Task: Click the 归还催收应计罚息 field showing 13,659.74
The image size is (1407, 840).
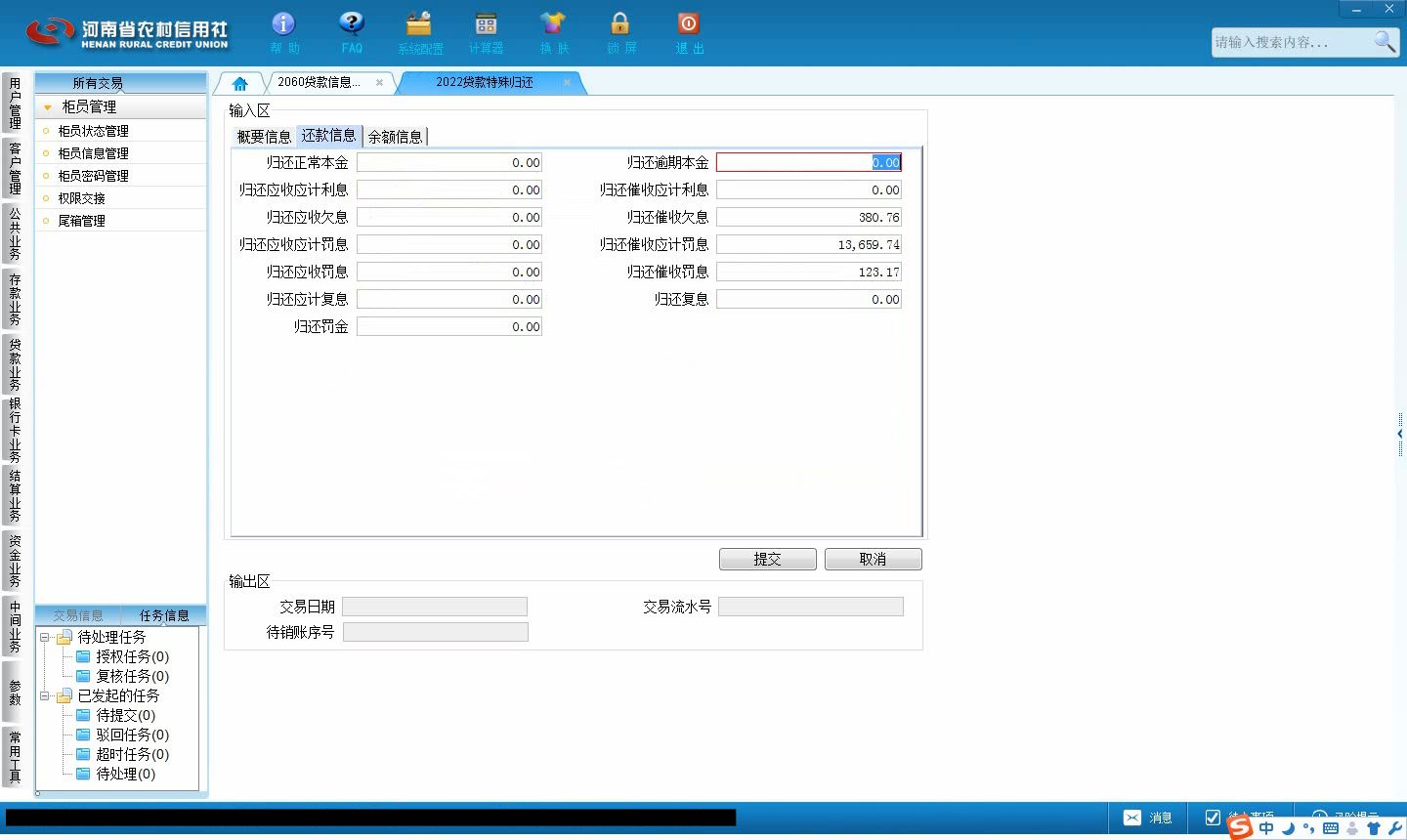Action: click(x=809, y=245)
